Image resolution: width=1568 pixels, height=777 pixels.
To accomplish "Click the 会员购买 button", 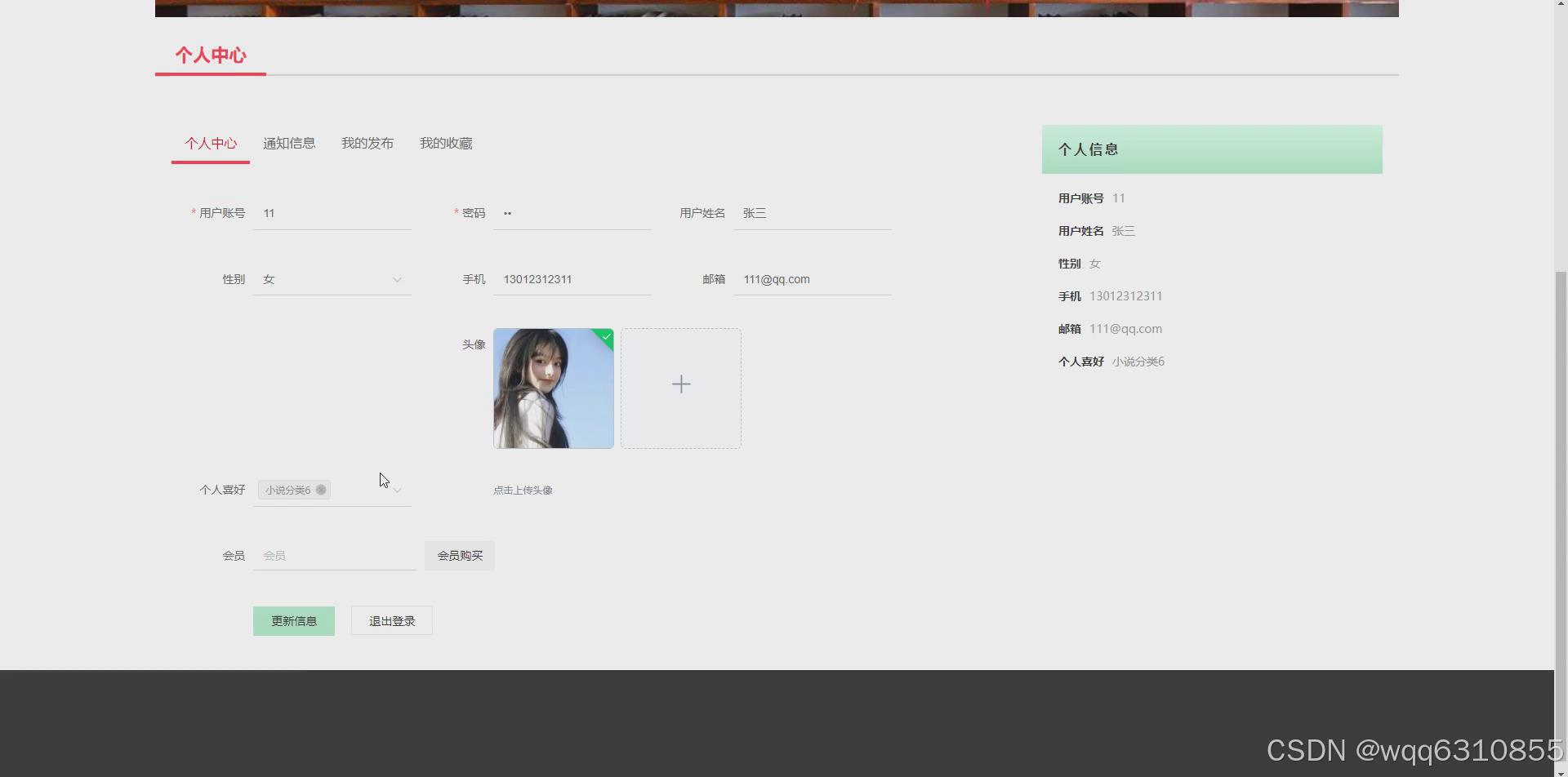I will coord(459,555).
